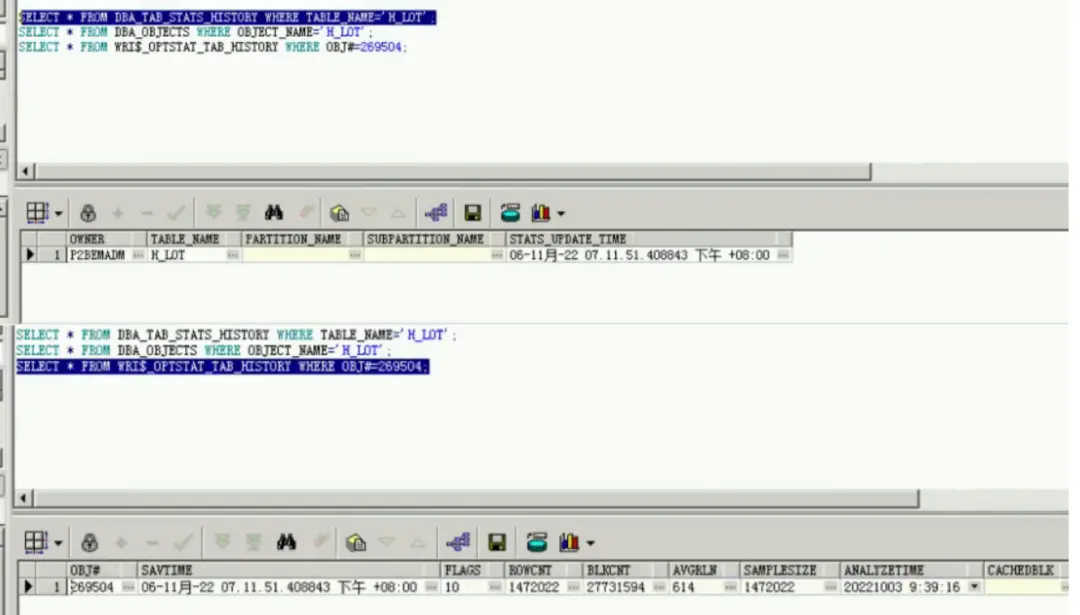Open ellipsis editor for SUBPARTITION_NAME cell
Image resolution: width=1080 pixels, height=615 pixels.
(x=497, y=255)
